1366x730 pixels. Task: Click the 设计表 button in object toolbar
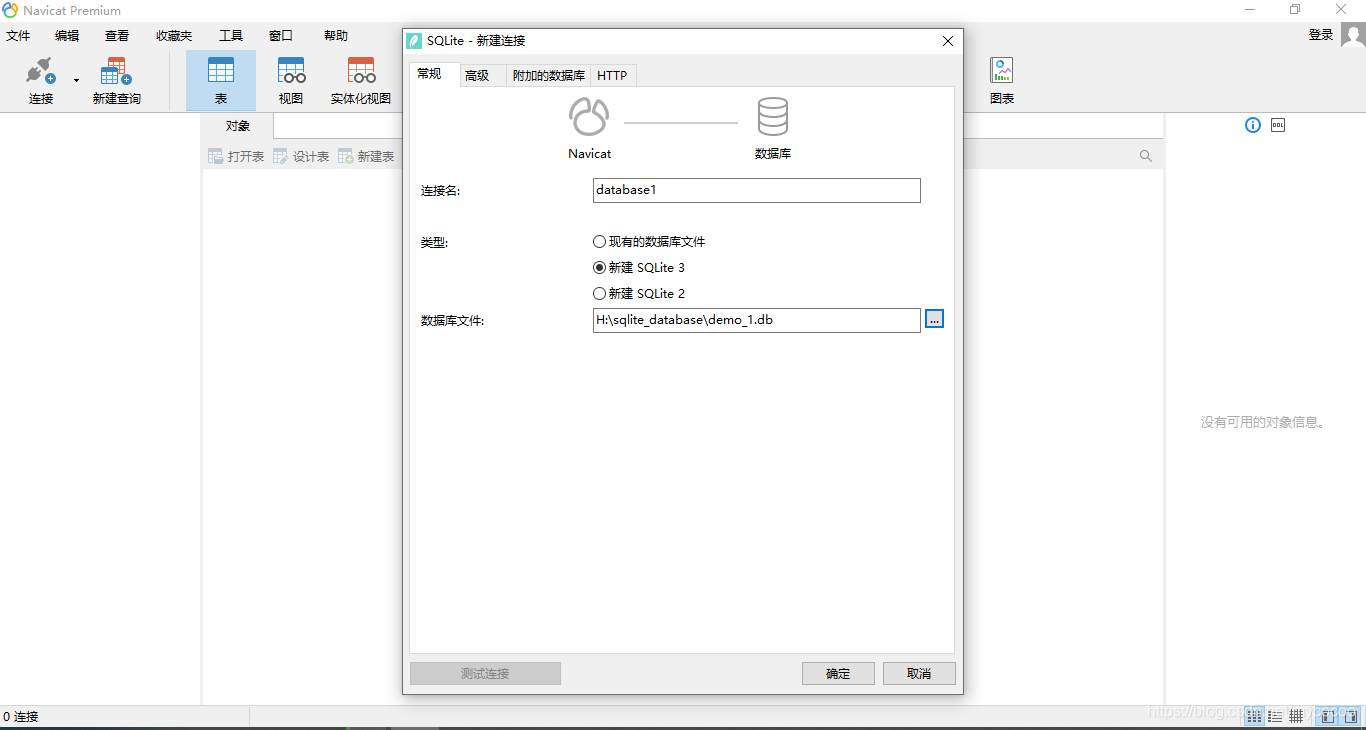pyautogui.click(x=301, y=156)
